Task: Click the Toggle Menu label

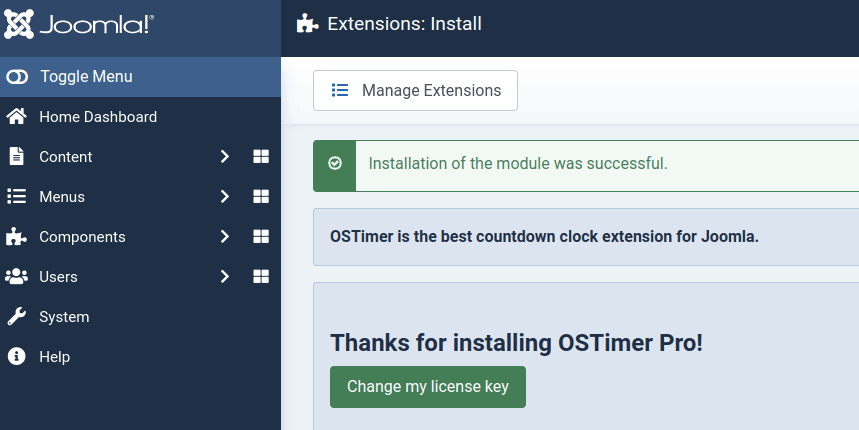Action: [x=87, y=77]
